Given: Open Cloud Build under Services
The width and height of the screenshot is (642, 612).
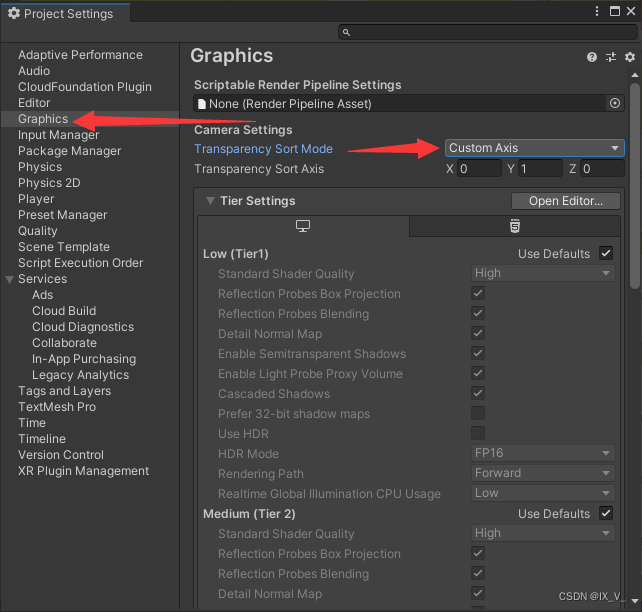Looking at the screenshot, I should (x=64, y=311).
